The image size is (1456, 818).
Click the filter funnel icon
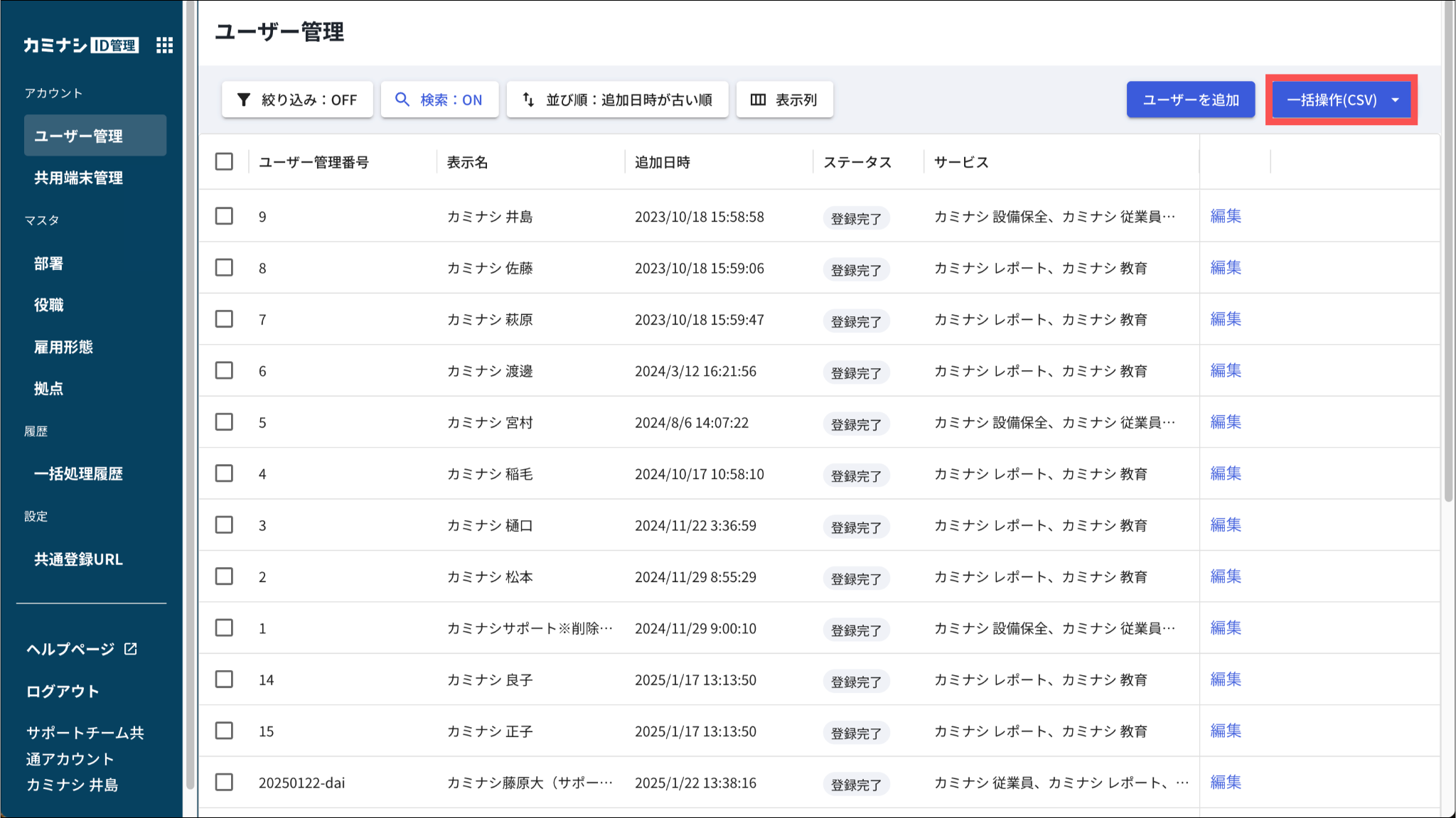(243, 99)
